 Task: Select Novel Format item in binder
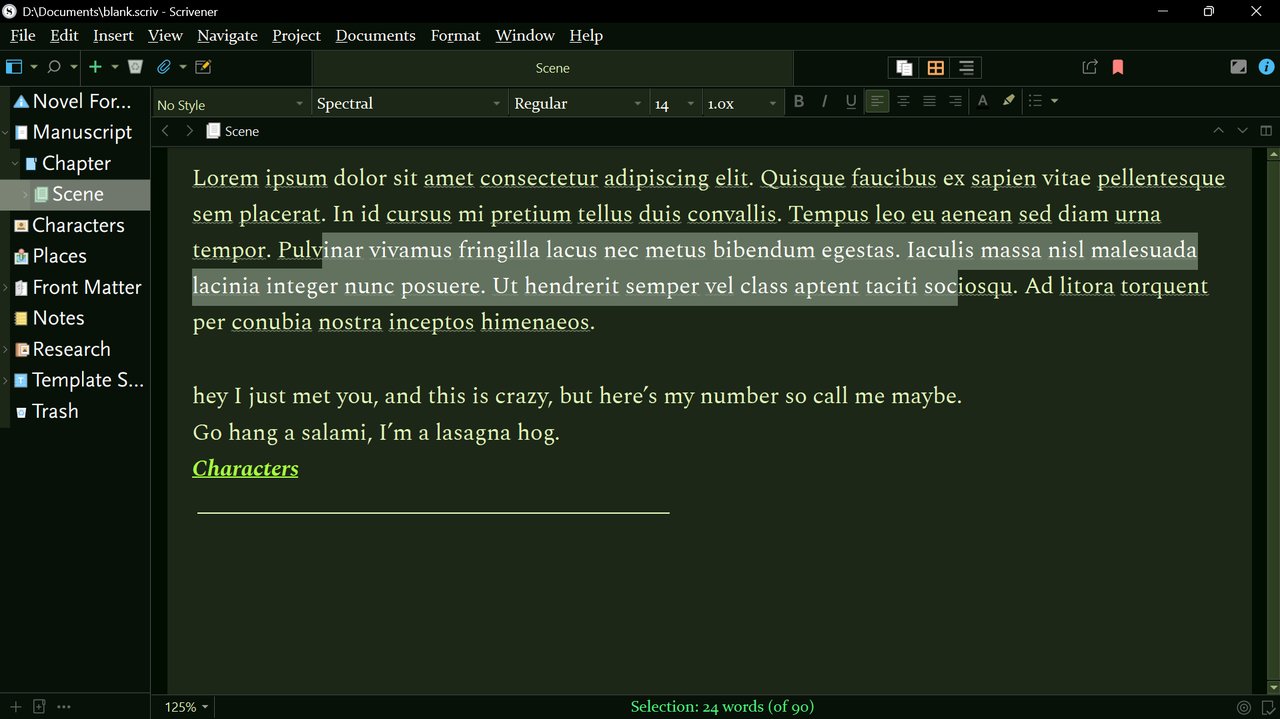[75, 101]
